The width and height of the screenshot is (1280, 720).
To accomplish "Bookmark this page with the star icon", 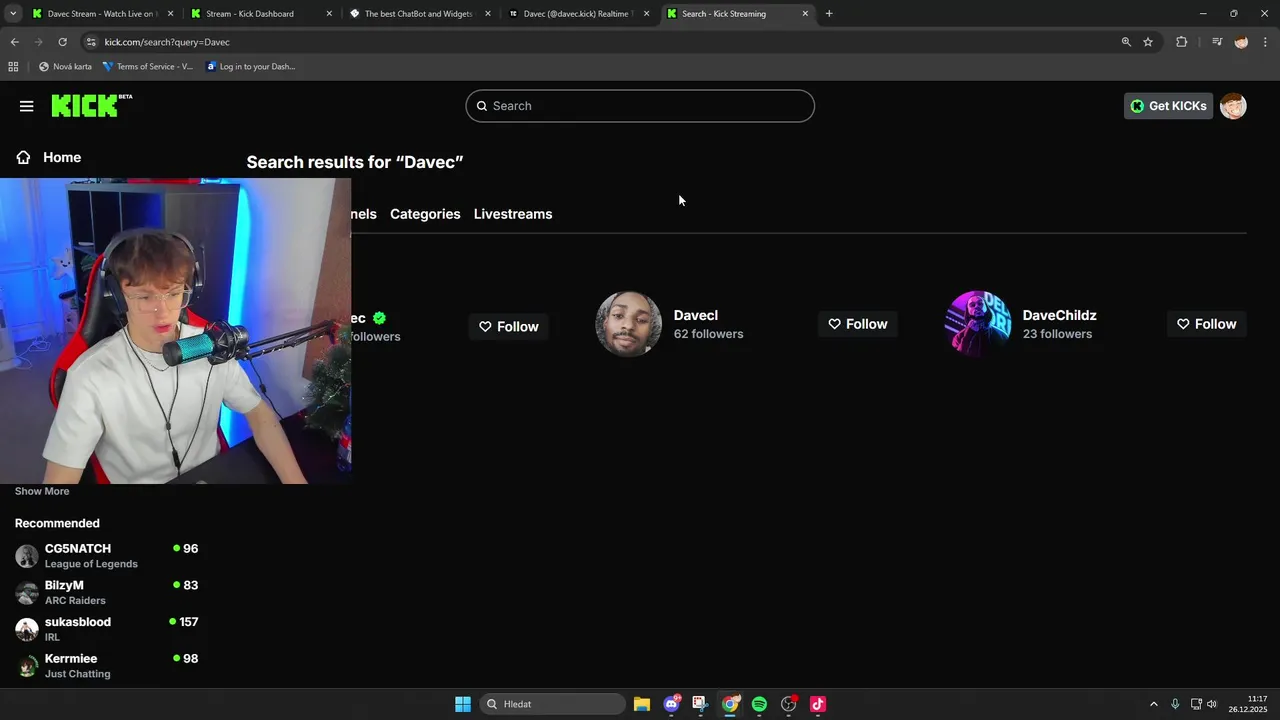I will click(1148, 42).
